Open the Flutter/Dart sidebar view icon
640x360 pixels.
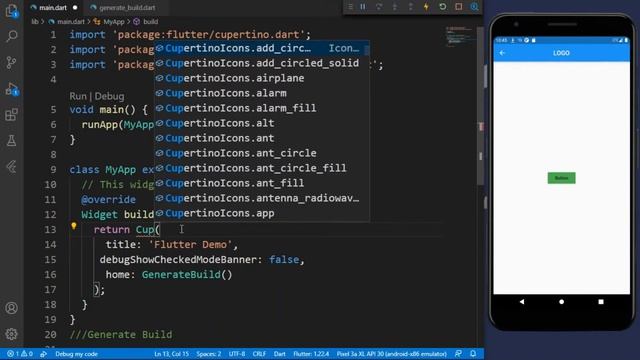coord(11,167)
